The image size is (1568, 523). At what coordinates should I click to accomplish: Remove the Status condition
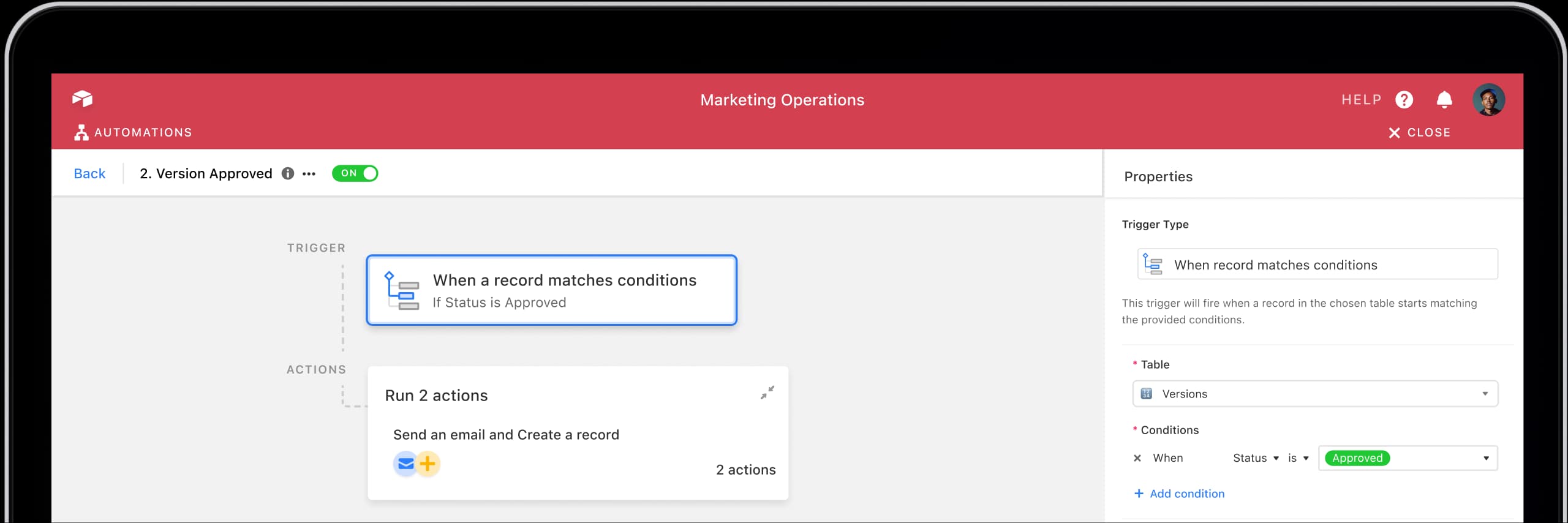pyautogui.click(x=1137, y=458)
